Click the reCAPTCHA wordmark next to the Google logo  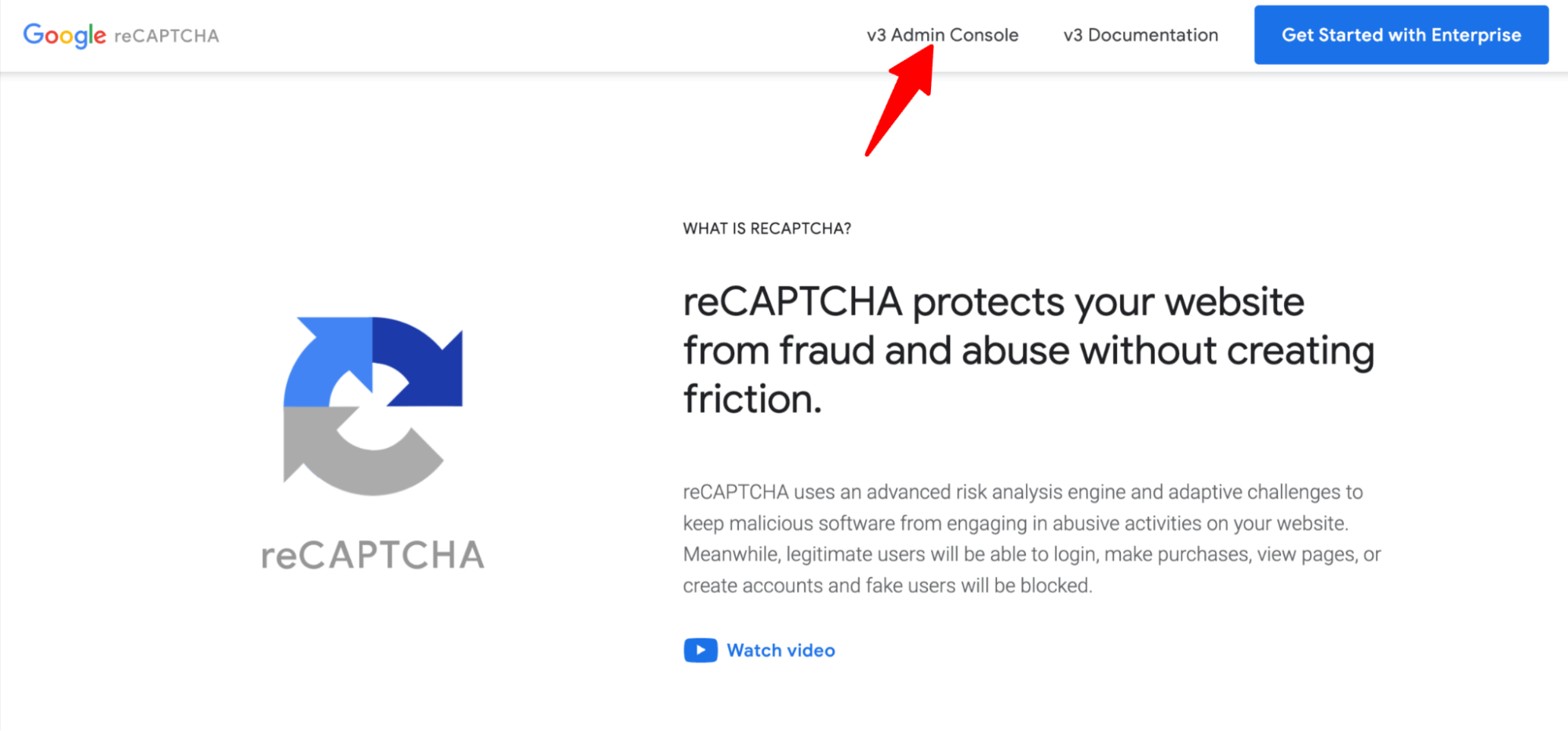[168, 35]
